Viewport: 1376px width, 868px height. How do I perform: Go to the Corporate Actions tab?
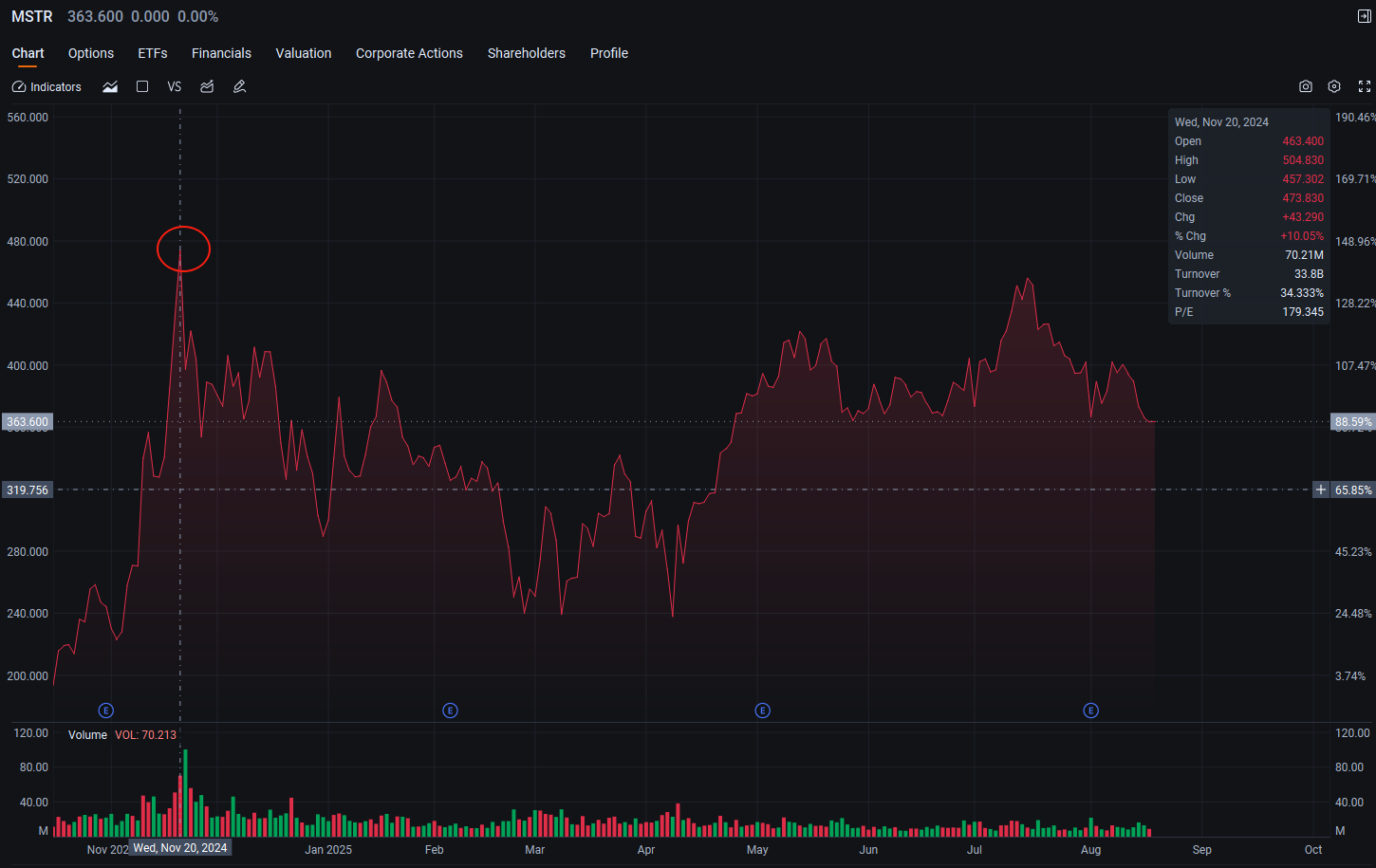[409, 53]
